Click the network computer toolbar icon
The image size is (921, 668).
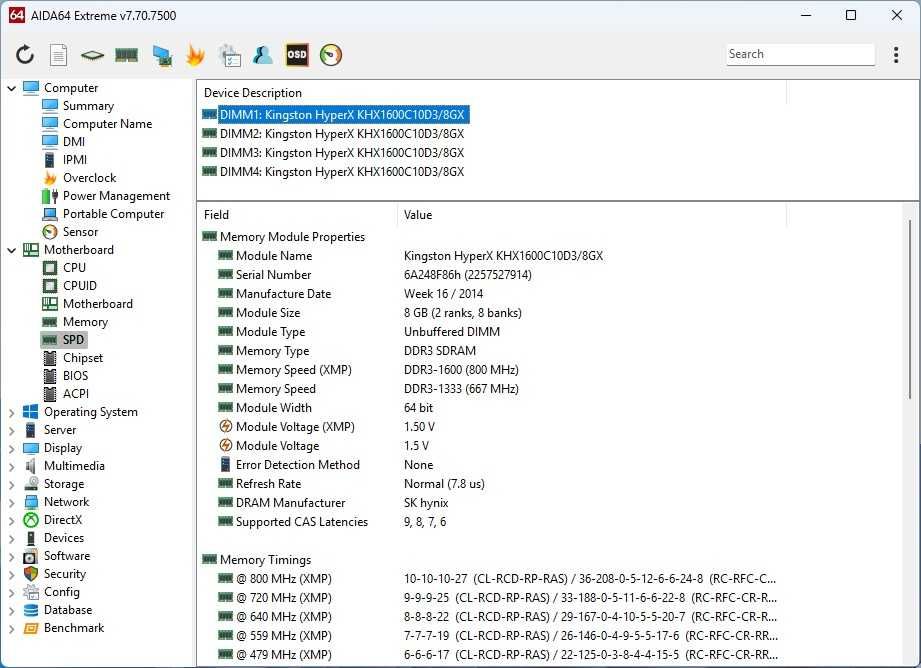[x=162, y=55]
